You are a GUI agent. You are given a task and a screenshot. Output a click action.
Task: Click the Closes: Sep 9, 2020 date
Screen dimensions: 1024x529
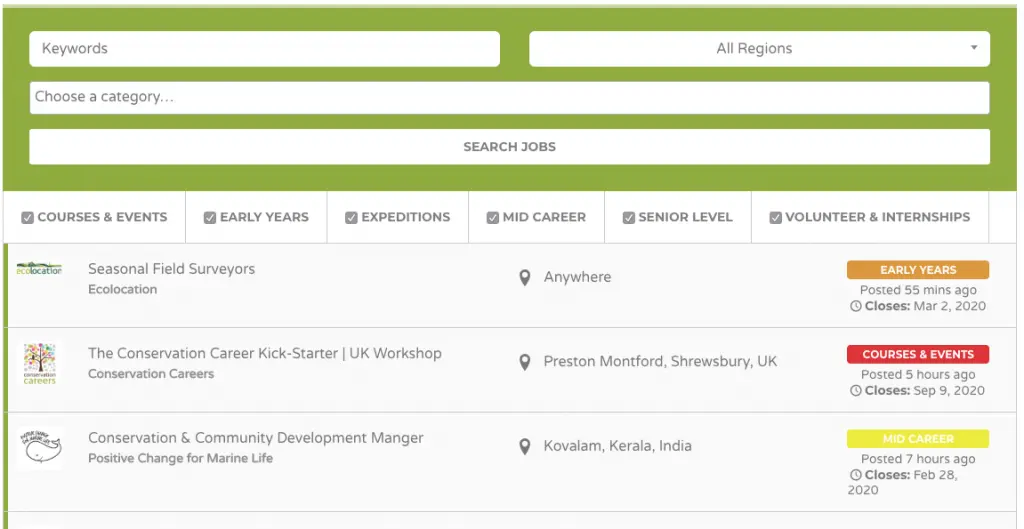[925, 391]
